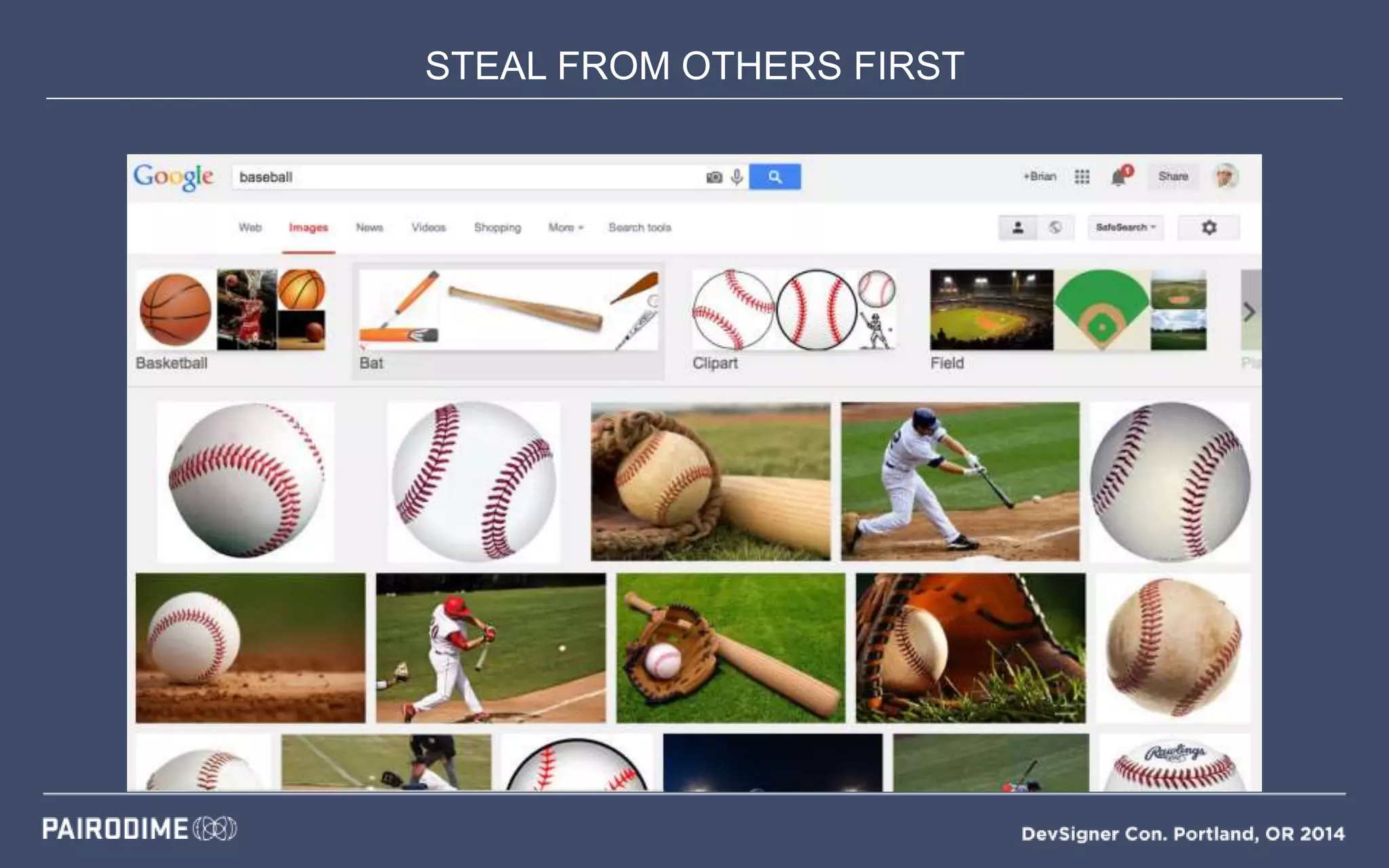Click the camera search-by-image icon
This screenshot has width=1389, height=868.
(714, 178)
